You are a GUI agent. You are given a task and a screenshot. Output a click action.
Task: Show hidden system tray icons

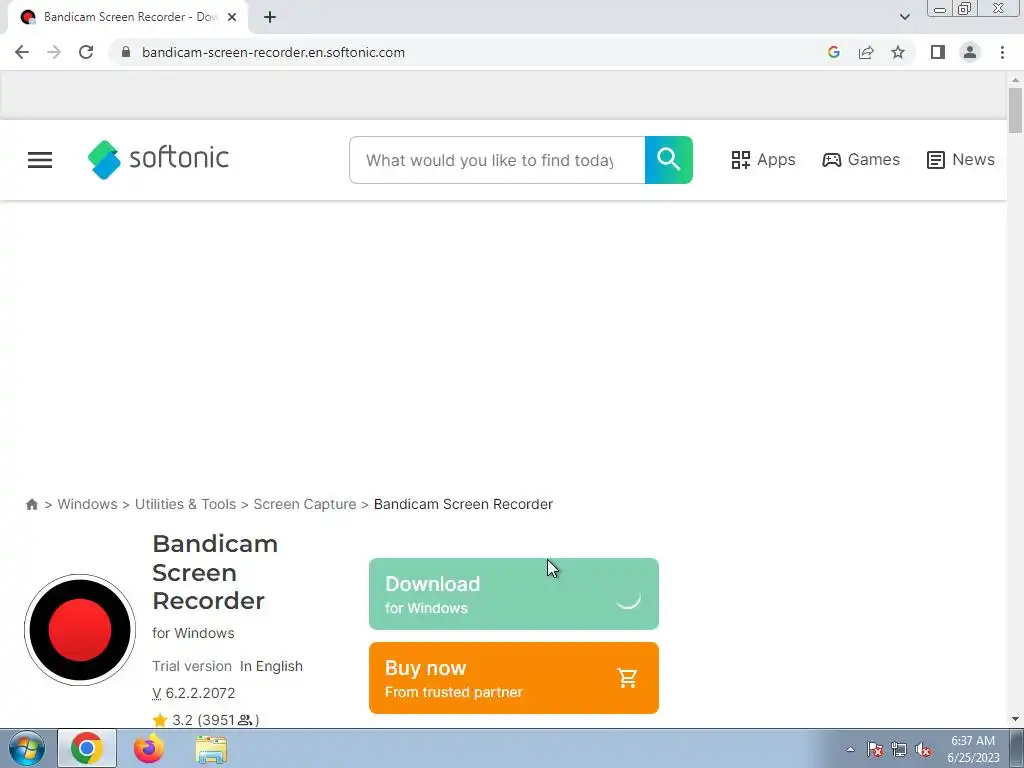point(850,750)
